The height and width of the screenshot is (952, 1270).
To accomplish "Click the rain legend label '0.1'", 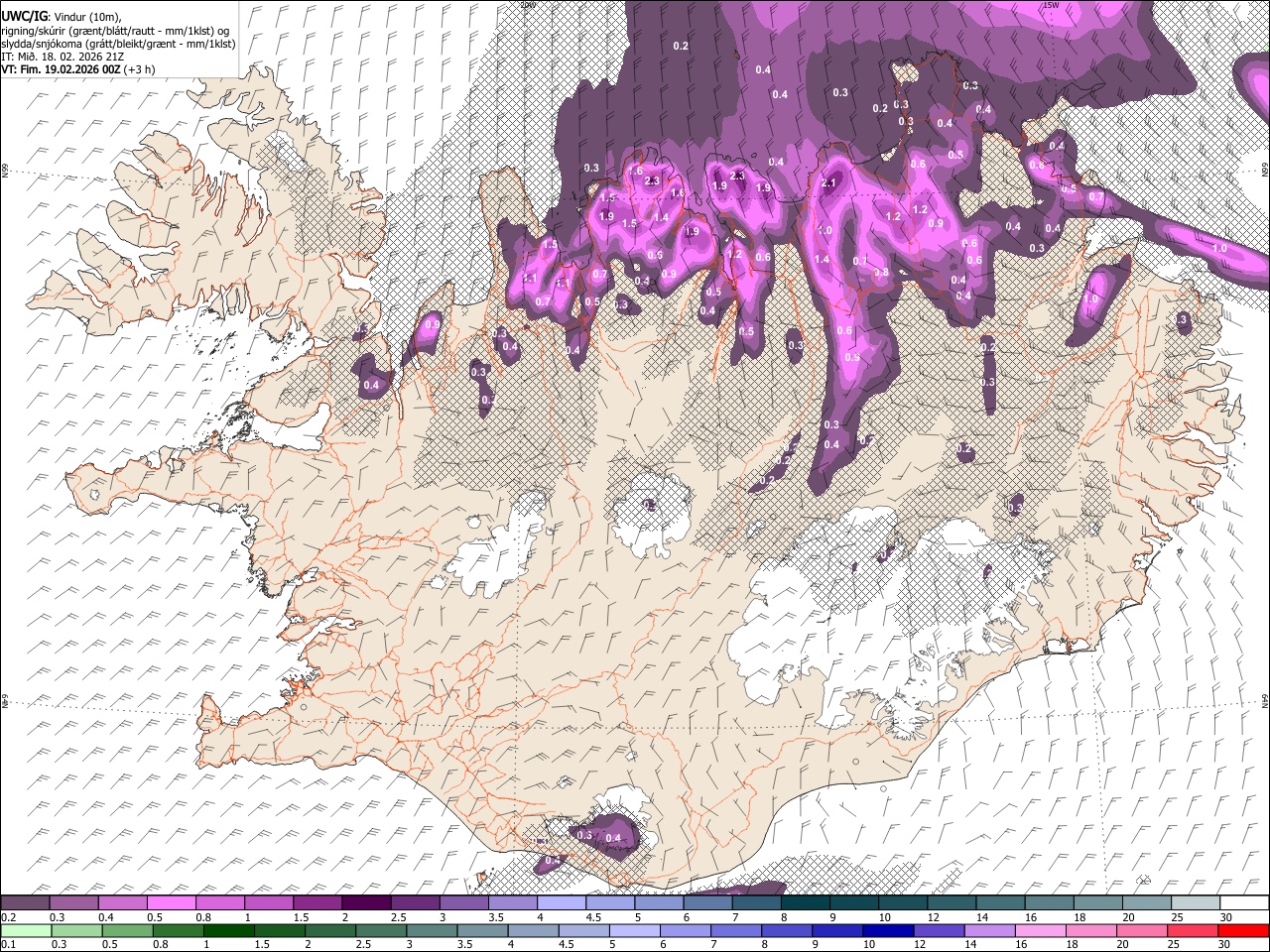I will pos(7,945).
